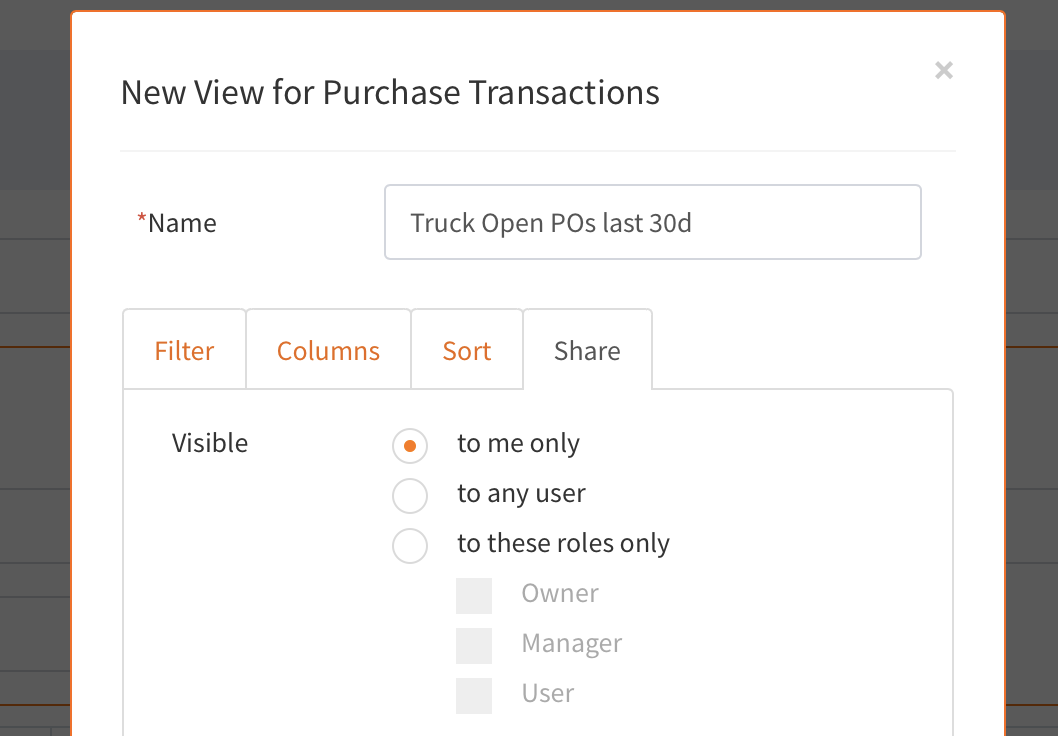Screen dimensions: 1058x736
Task: Tick the Owner role checkbox
Action: (x=474, y=596)
